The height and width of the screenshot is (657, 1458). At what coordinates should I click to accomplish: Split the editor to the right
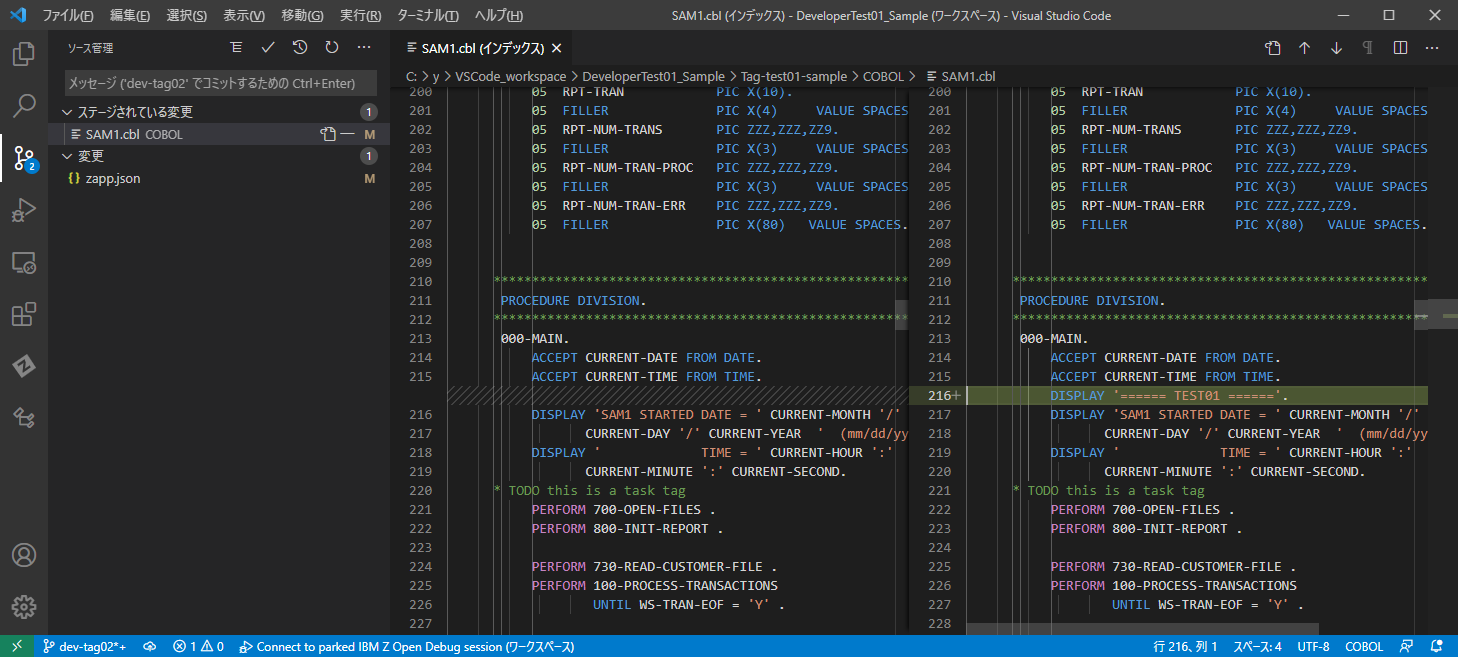1400,47
